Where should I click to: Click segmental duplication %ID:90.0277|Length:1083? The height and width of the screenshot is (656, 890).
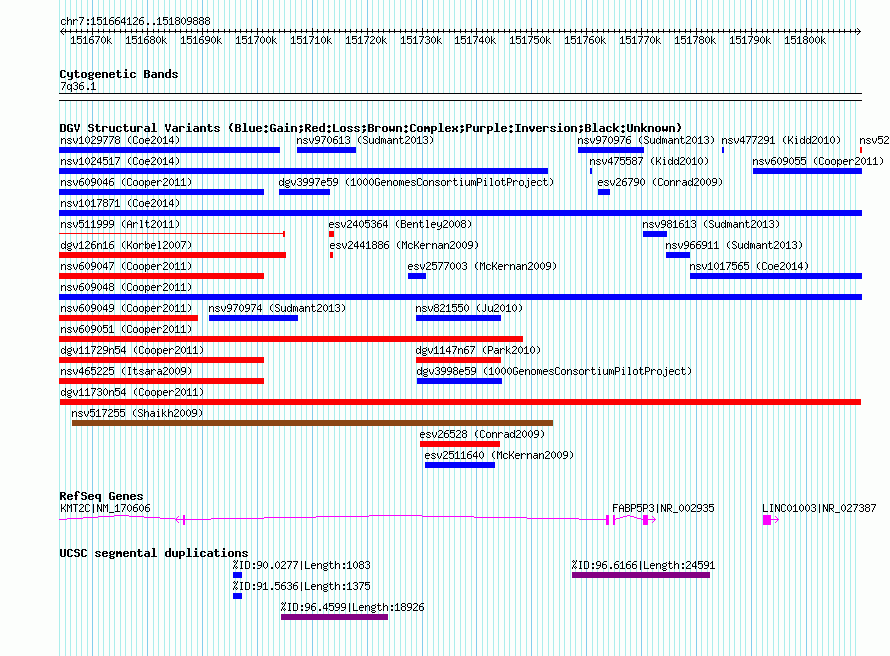tap(301, 565)
